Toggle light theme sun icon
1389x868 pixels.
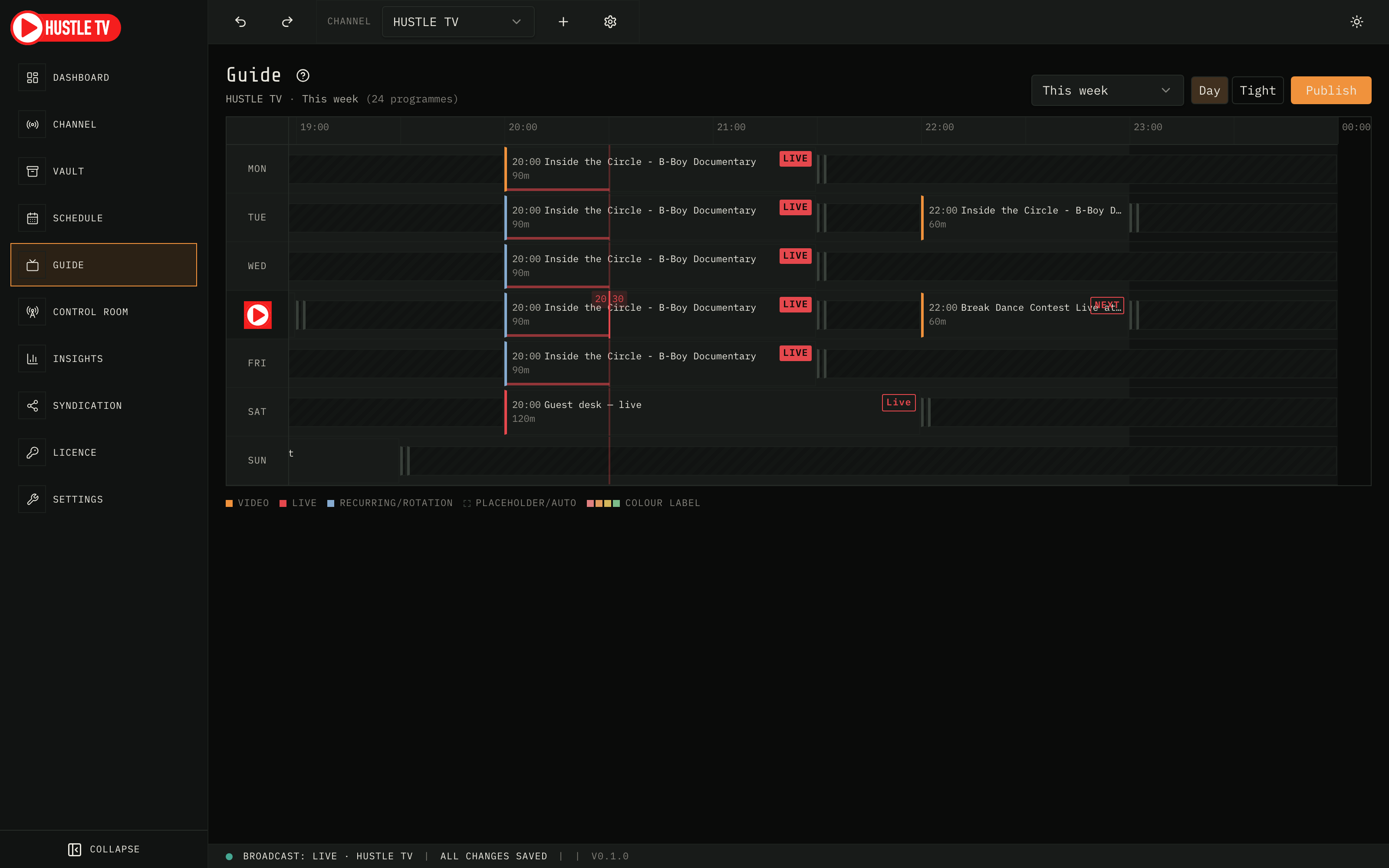coord(1356,22)
